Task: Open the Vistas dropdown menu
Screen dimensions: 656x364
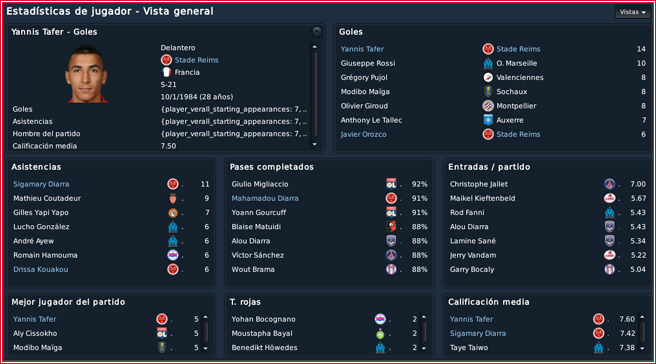Action: 632,12
